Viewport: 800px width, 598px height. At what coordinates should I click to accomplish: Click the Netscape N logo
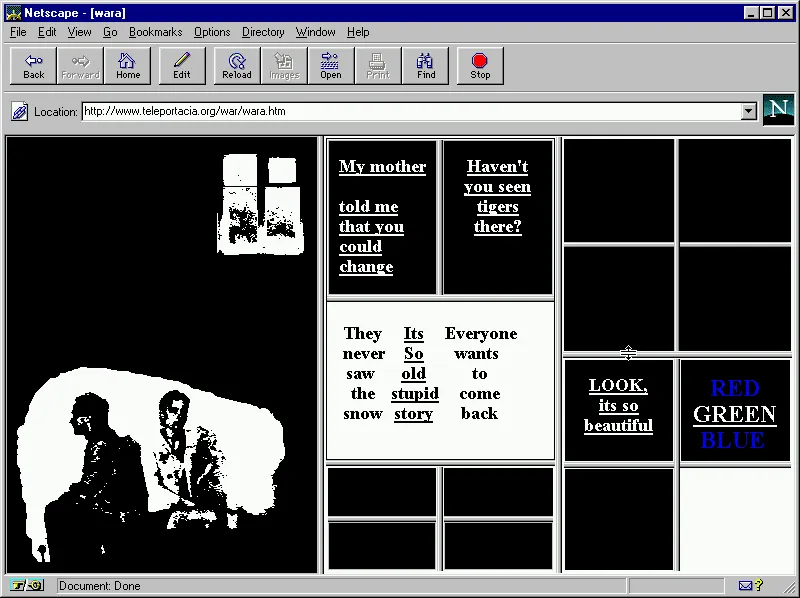(x=777, y=110)
